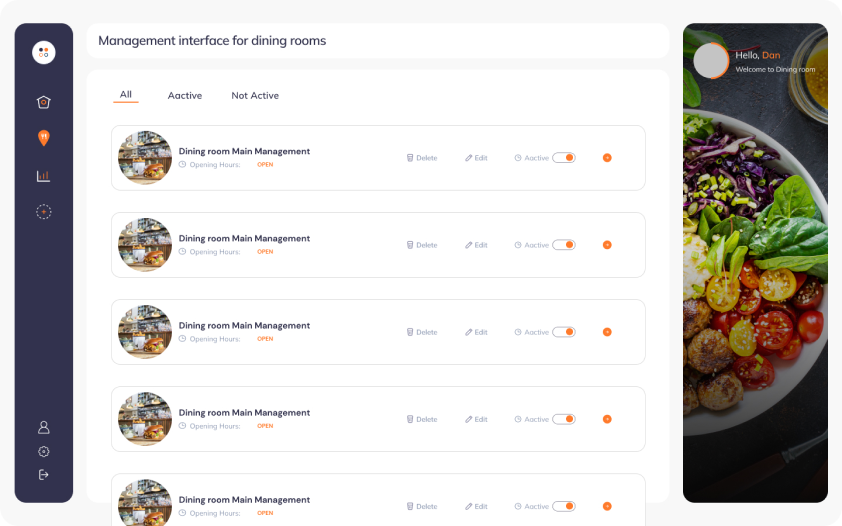Edit the third dining room card
The image size is (842, 526).
pos(476,332)
